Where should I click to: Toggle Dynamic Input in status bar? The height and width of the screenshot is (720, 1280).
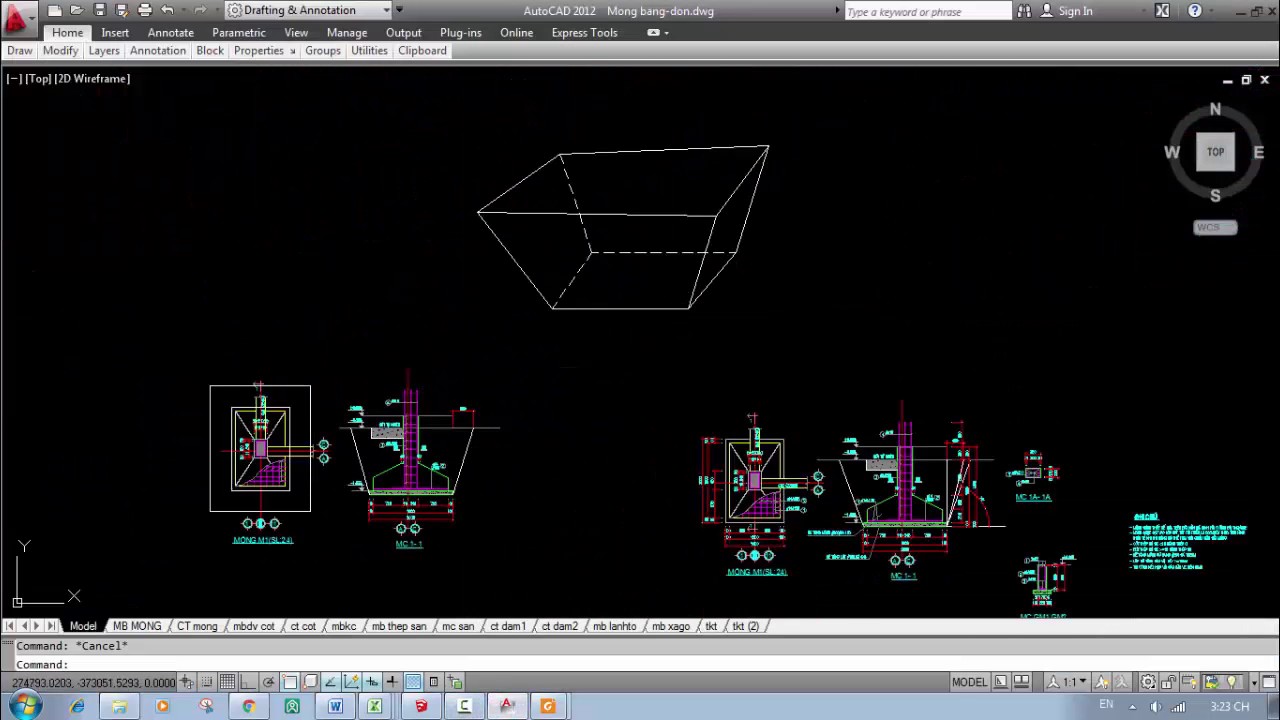tap(371, 682)
